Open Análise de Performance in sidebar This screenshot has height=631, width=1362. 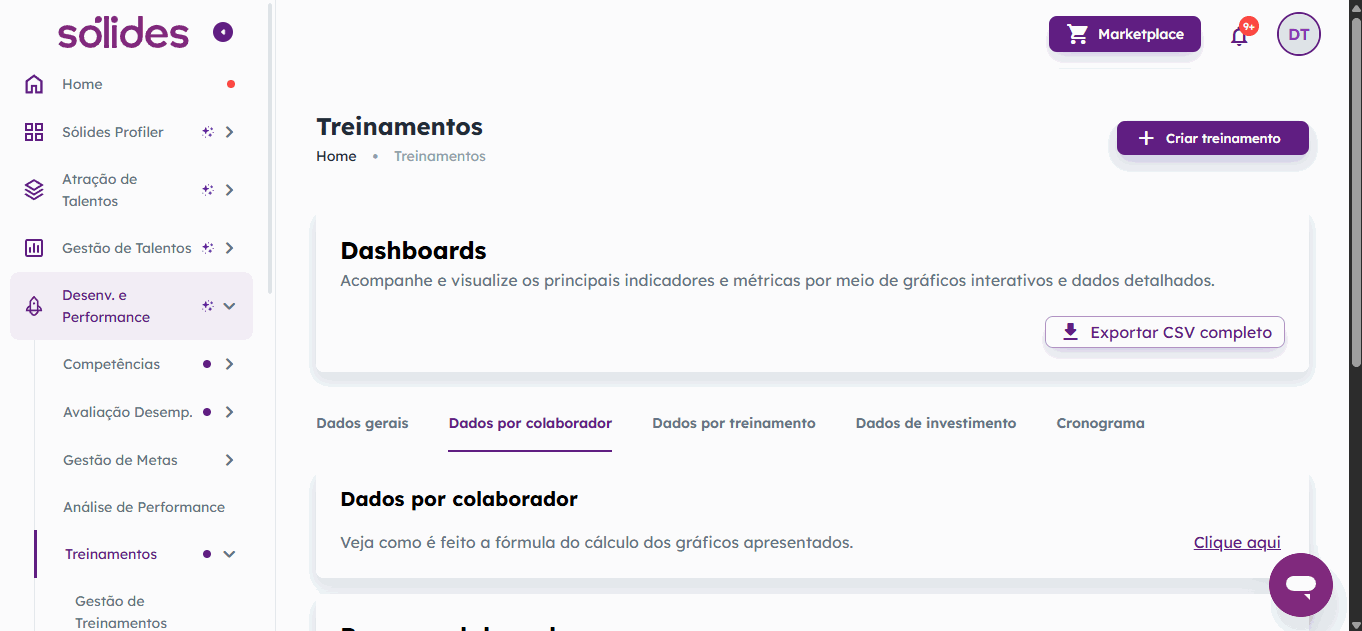pyautogui.click(x=144, y=507)
